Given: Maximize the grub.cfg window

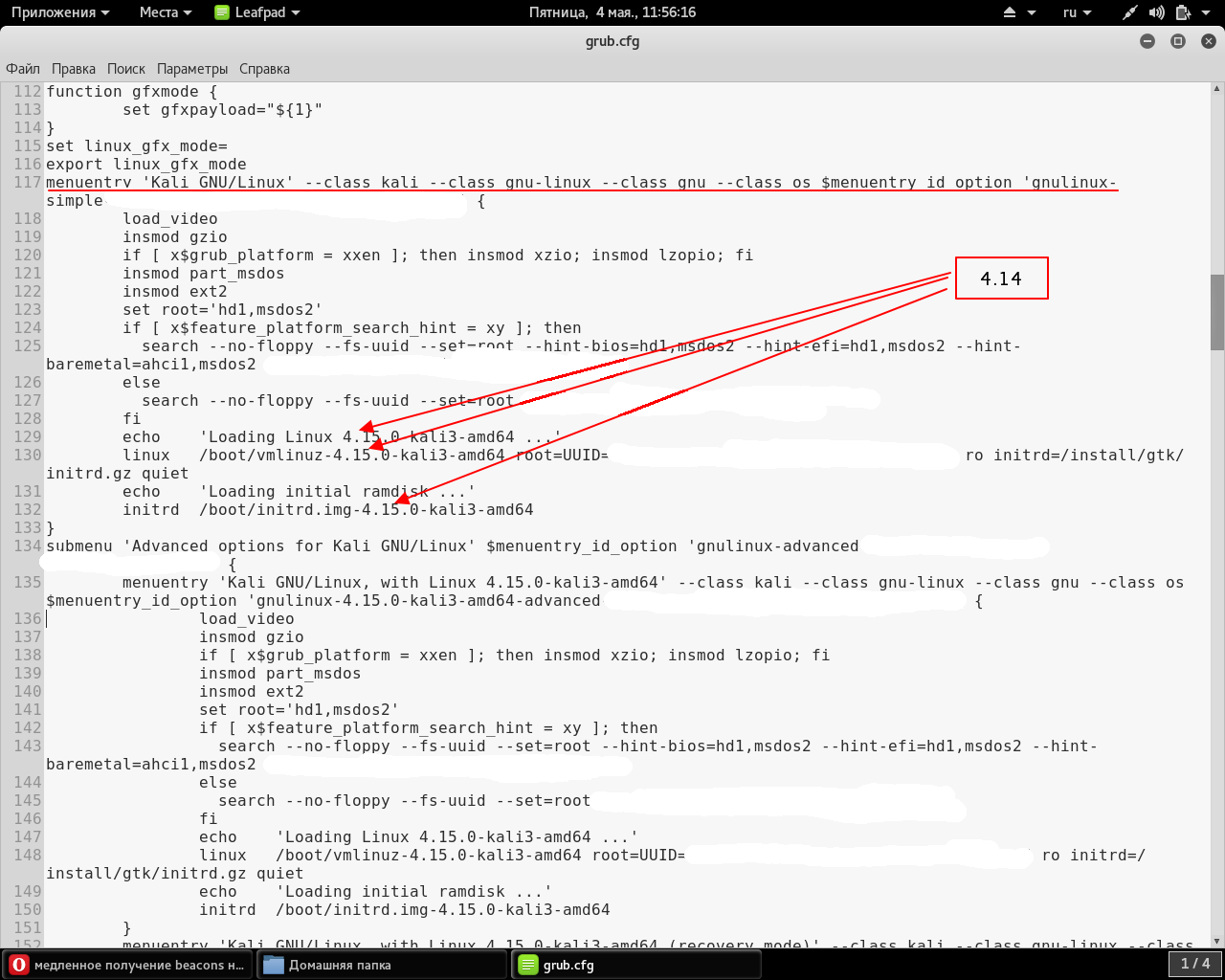Looking at the screenshot, I should (x=1178, y=41).
